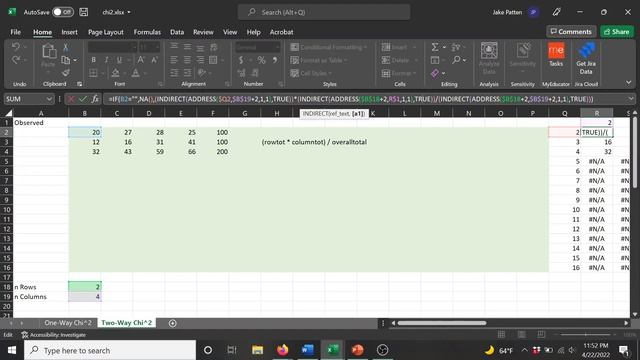This screenshot has height=360, width=640.
Task: Switch to the Insert tab
Action: pyautogui.click(x=69, y=32)
